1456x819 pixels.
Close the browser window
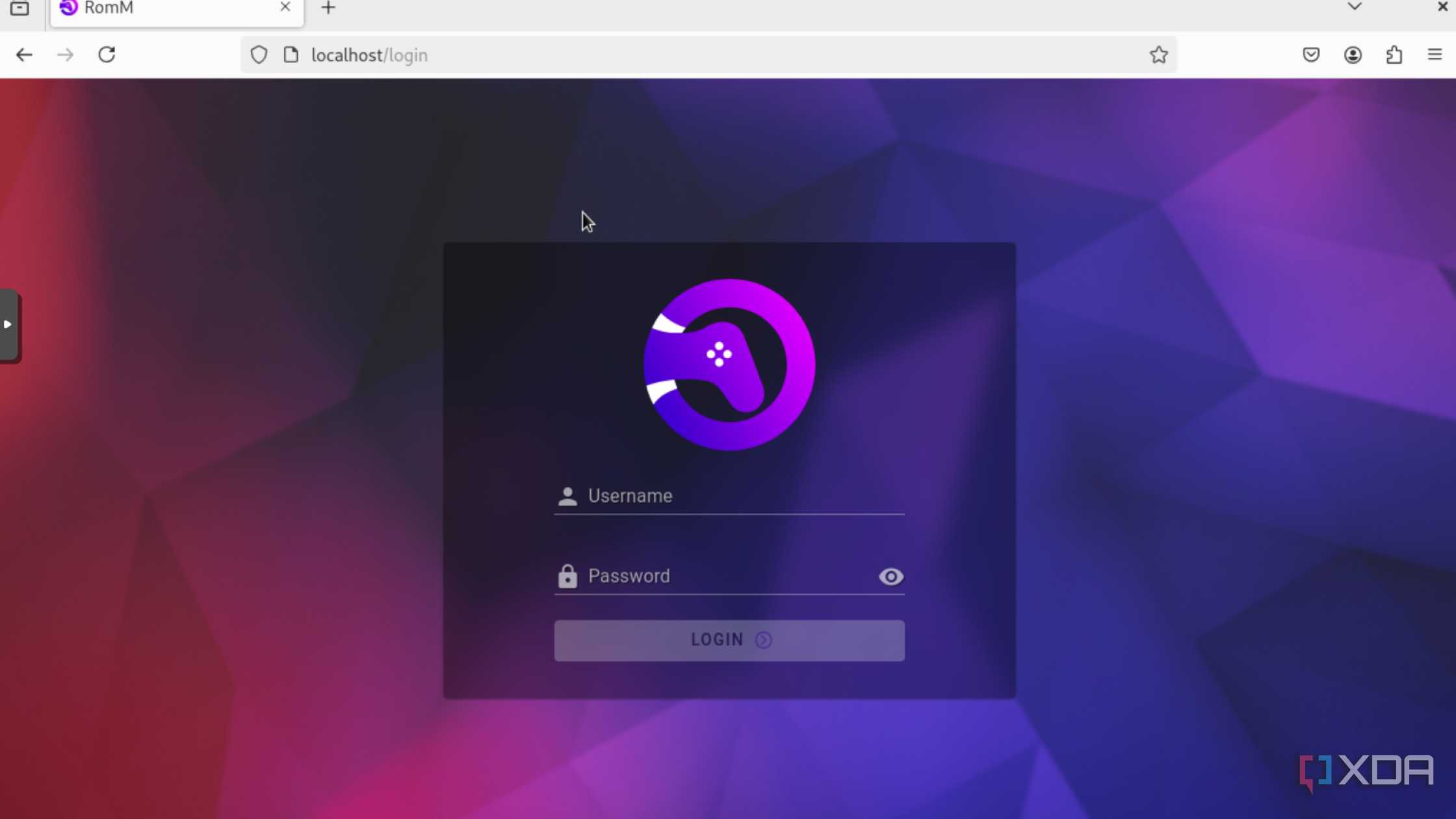1442,6
